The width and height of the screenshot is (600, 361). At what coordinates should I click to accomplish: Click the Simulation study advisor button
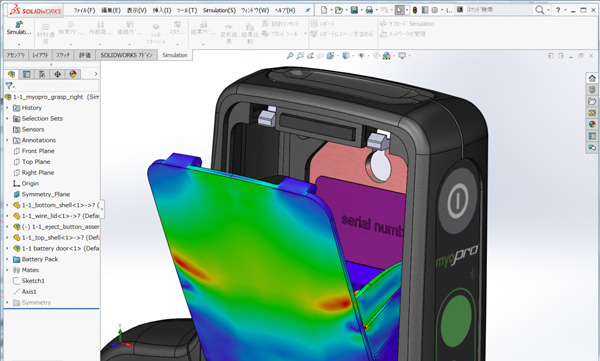(x=19, y=28)
